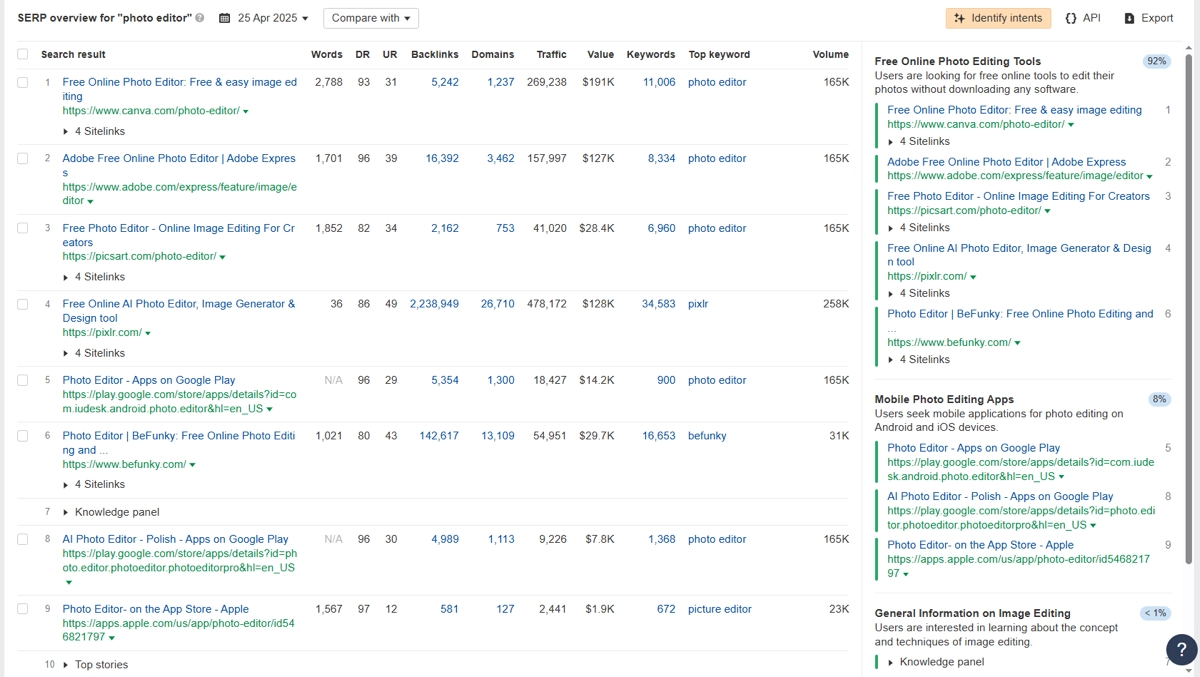1200x677 pixels.
Task: Click the Identify intents button
Action: (1000, 17)
